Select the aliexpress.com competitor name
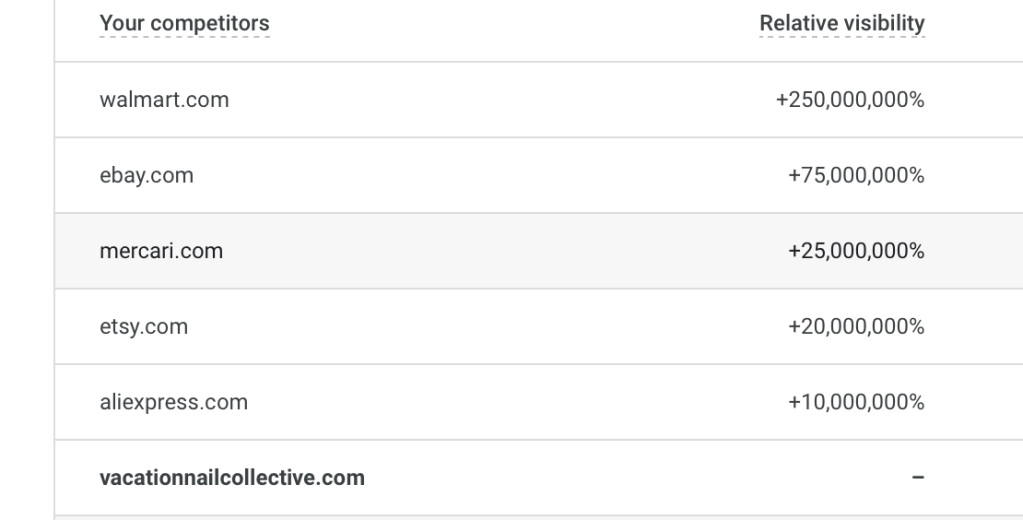Viewport: 1023px width, 520px height. click(174, 402)
